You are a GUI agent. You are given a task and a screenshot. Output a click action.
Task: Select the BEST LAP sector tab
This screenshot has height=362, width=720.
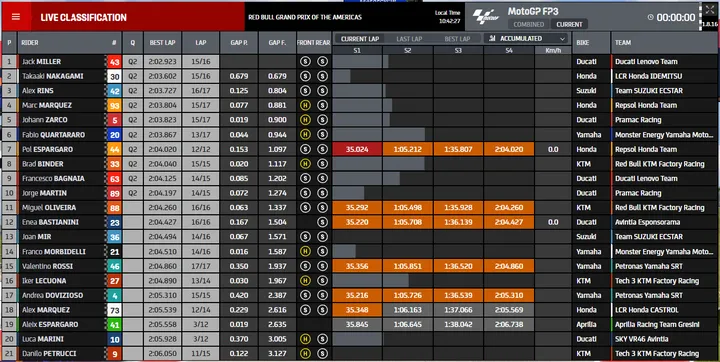[457, 39]
